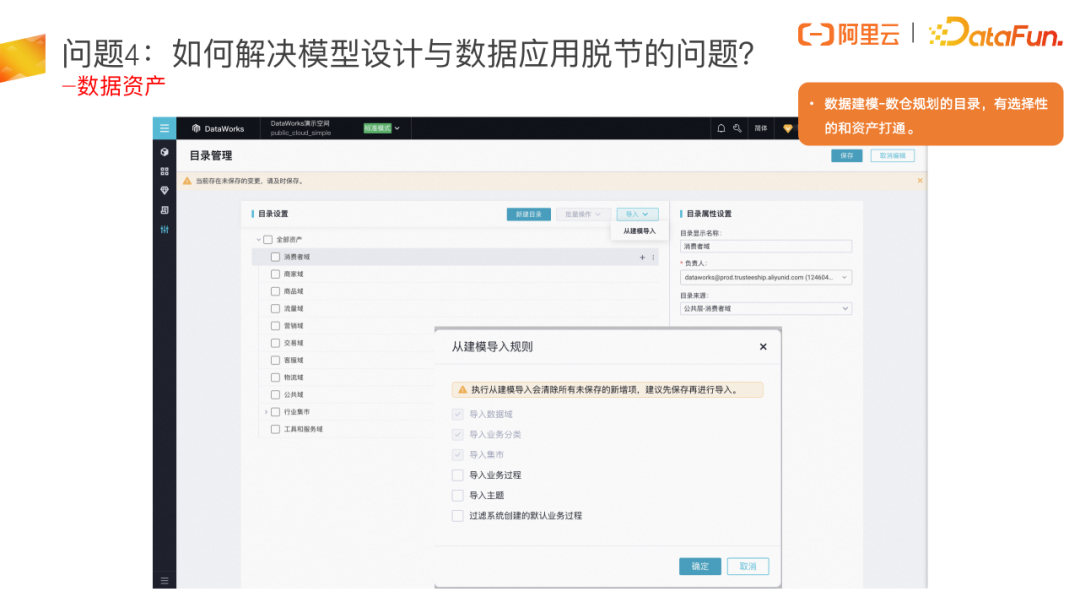Check 过滤系统创建的默认业务过程
The width and height of the screenshot is (1080, 608).
click(458, 515)
